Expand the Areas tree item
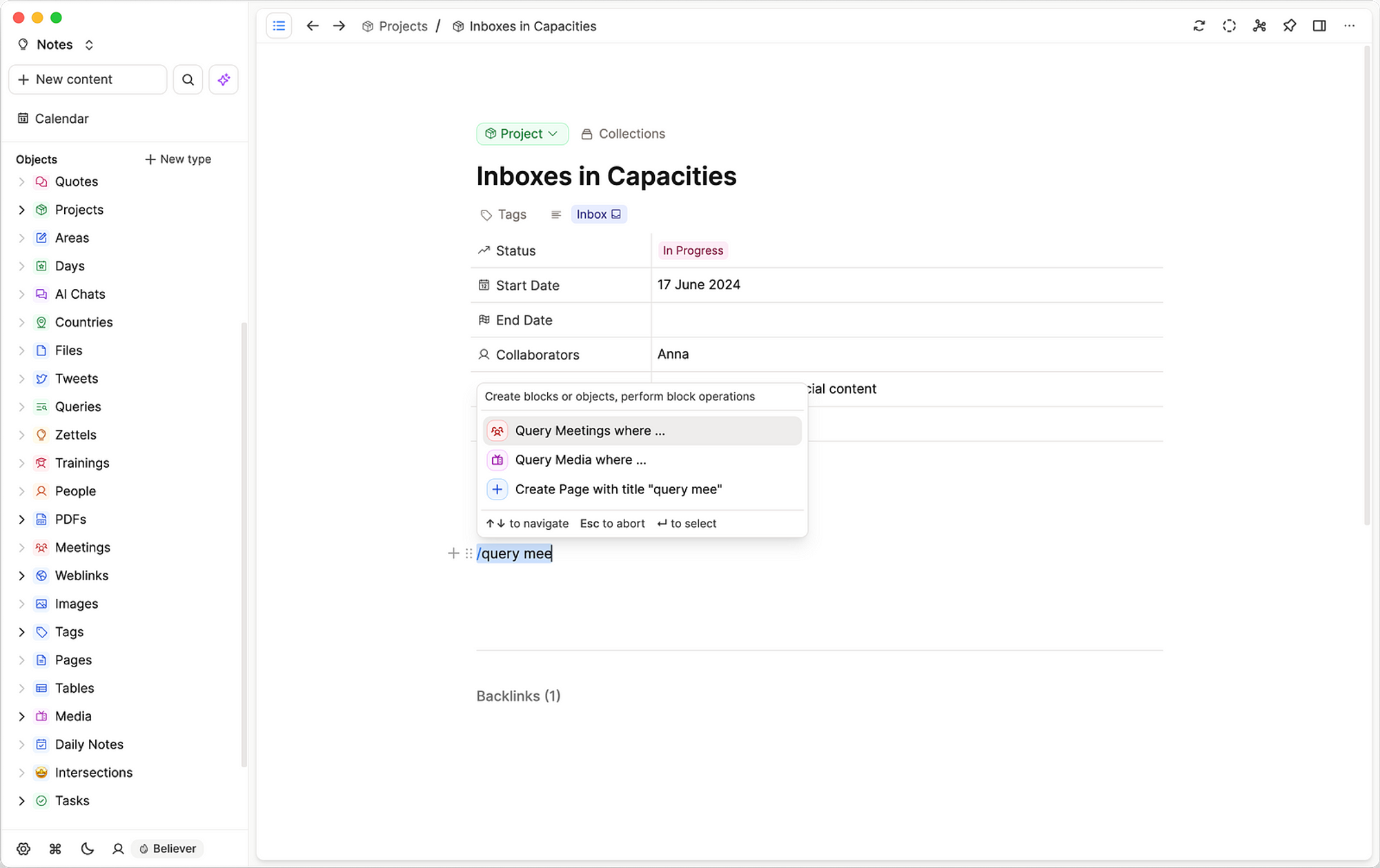Image resolution: width=1380 pixels, height=868 pixels. (21, 237)
